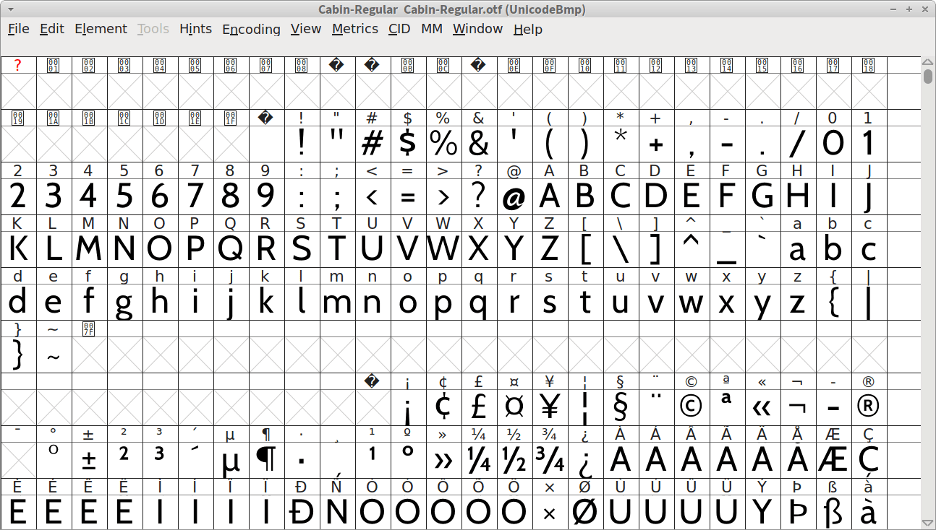Open the CID menu
936x530 pixels.
coord(399,29)
